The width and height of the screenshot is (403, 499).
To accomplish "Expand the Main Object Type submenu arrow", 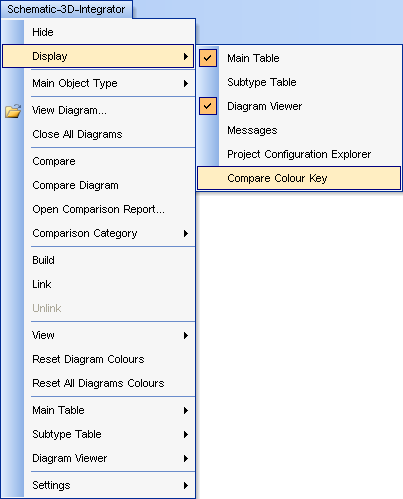I will (186, 83).
